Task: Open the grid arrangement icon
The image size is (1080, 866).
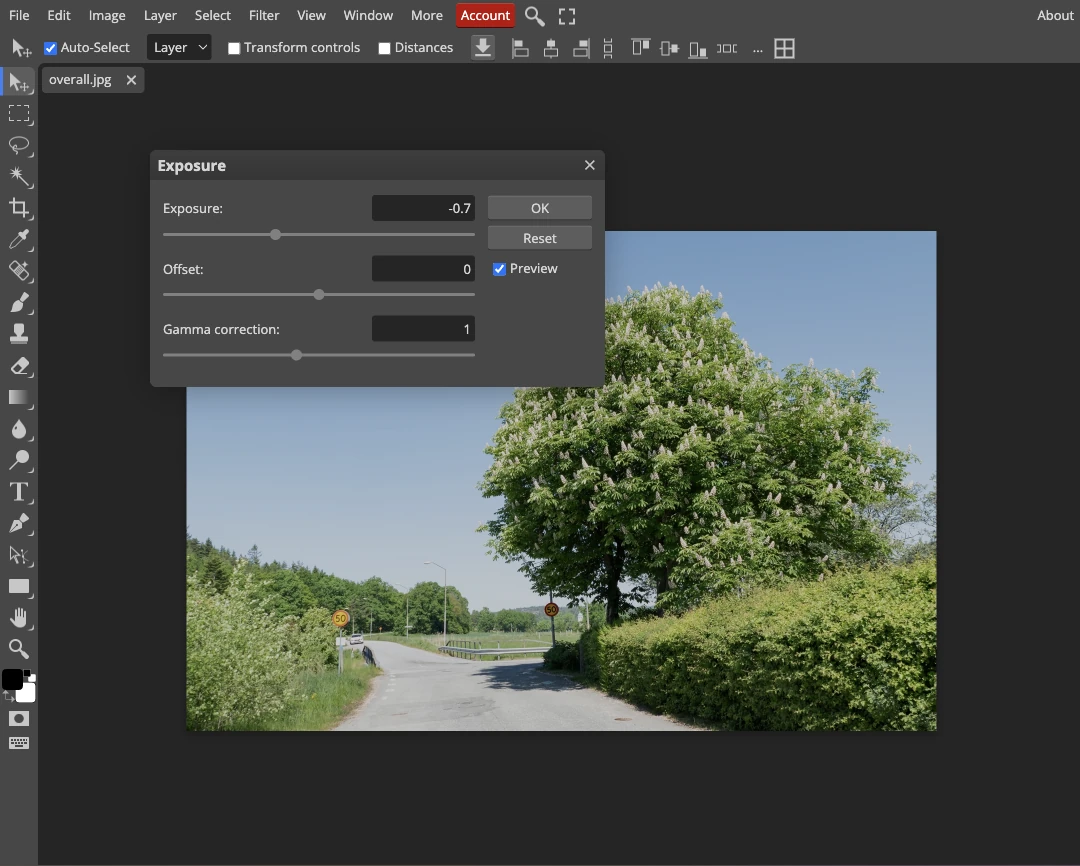Action: (785, 48)
